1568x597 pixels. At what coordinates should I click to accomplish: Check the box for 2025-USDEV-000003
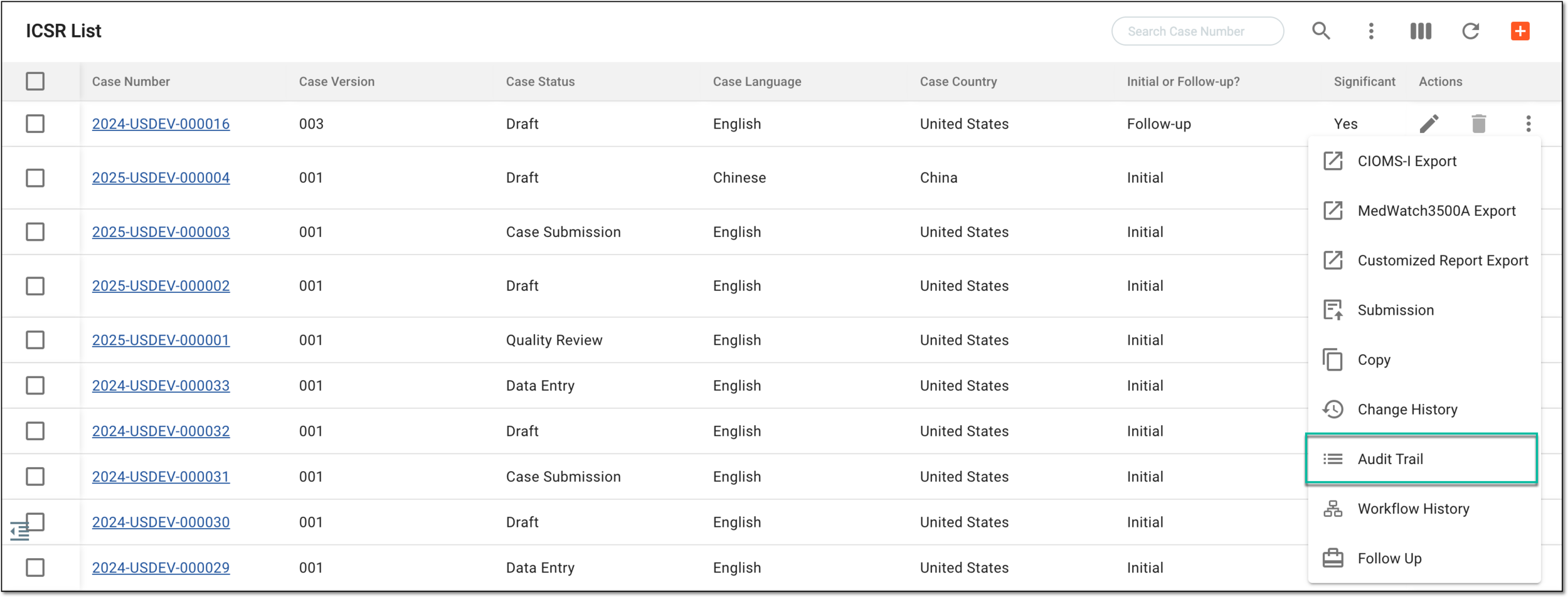point(35,231)
